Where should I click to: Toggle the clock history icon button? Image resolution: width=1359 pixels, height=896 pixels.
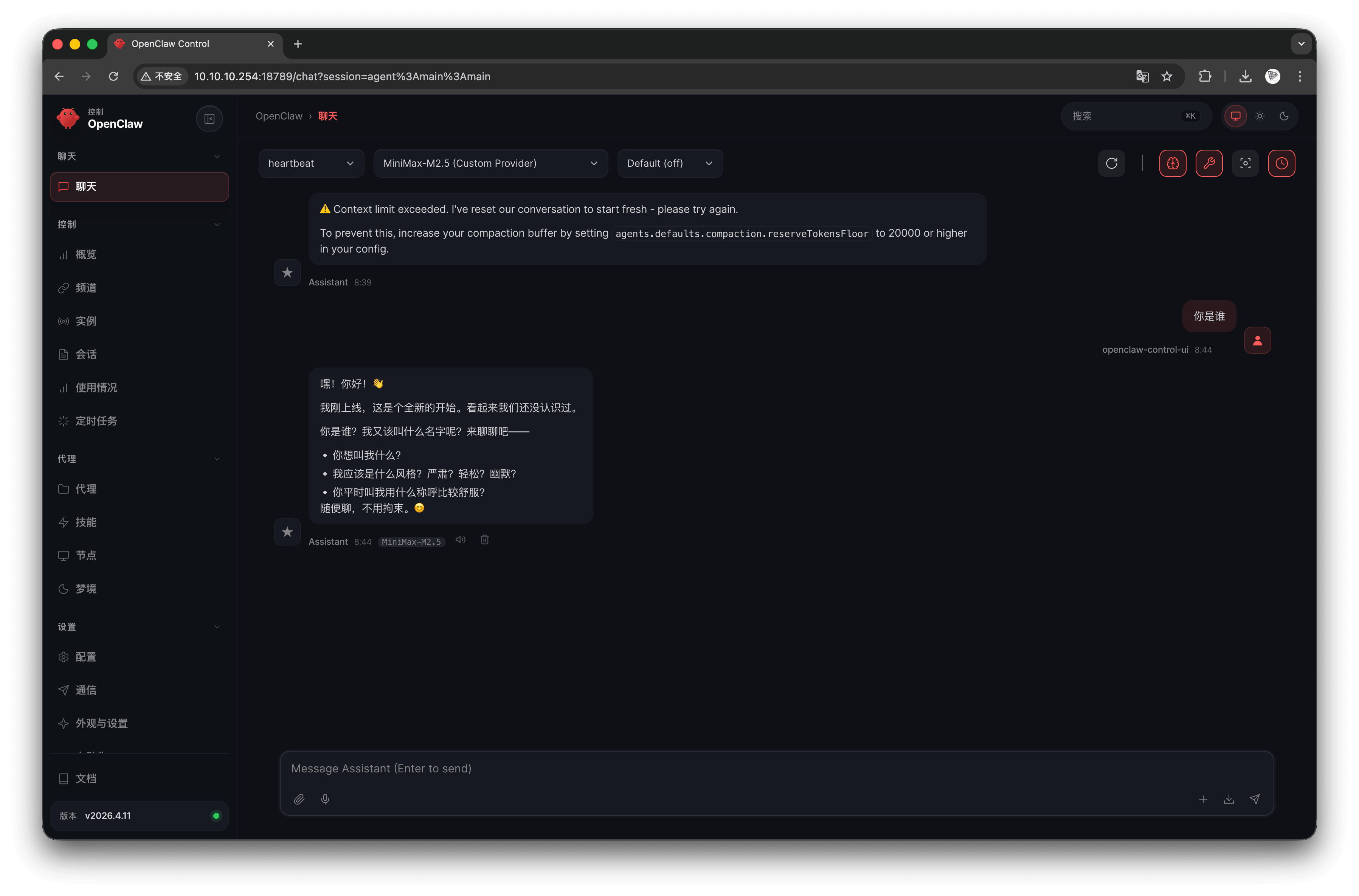coord(1281,163)
